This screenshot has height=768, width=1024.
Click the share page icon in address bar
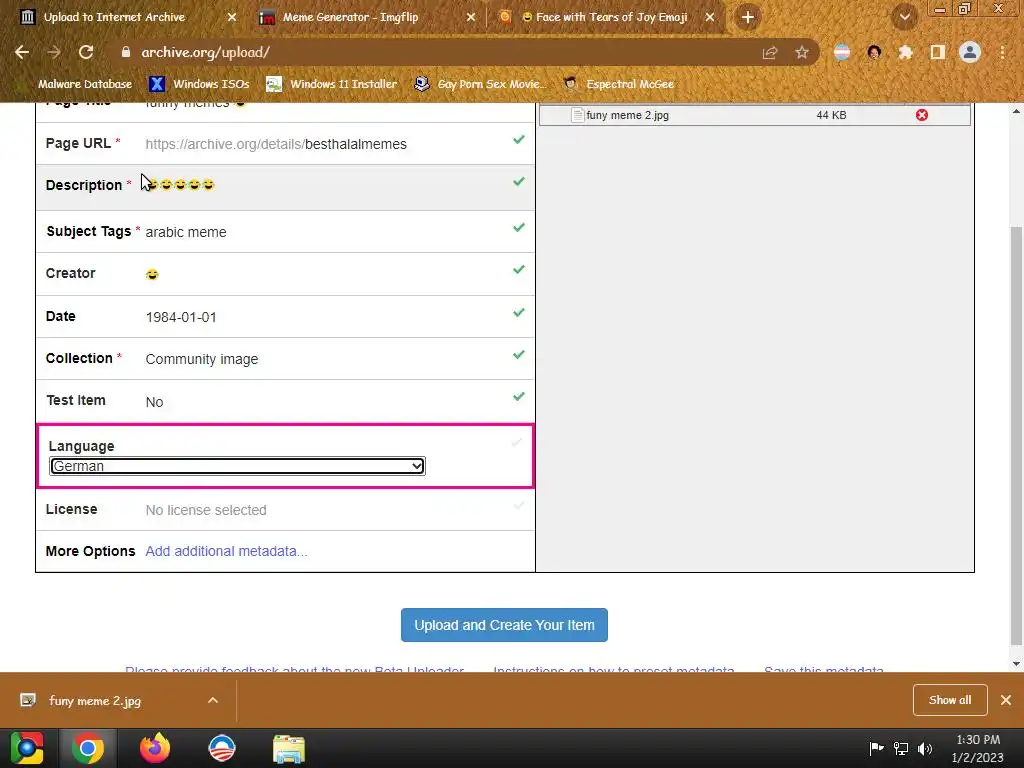point(770,52)
